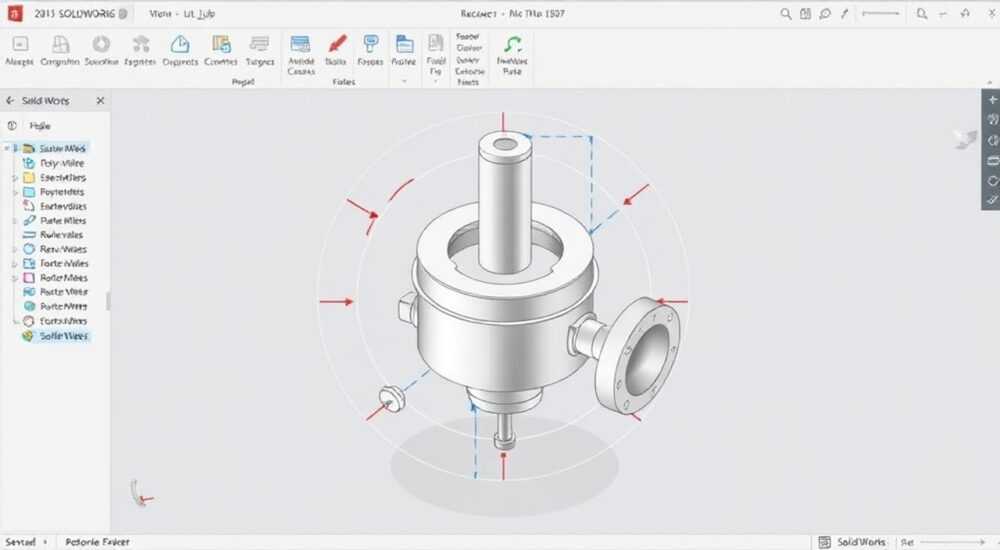Expand the Piate Miles tree node
The width and height of the screenshot is (1000, 550).
[x=15, y=221]
